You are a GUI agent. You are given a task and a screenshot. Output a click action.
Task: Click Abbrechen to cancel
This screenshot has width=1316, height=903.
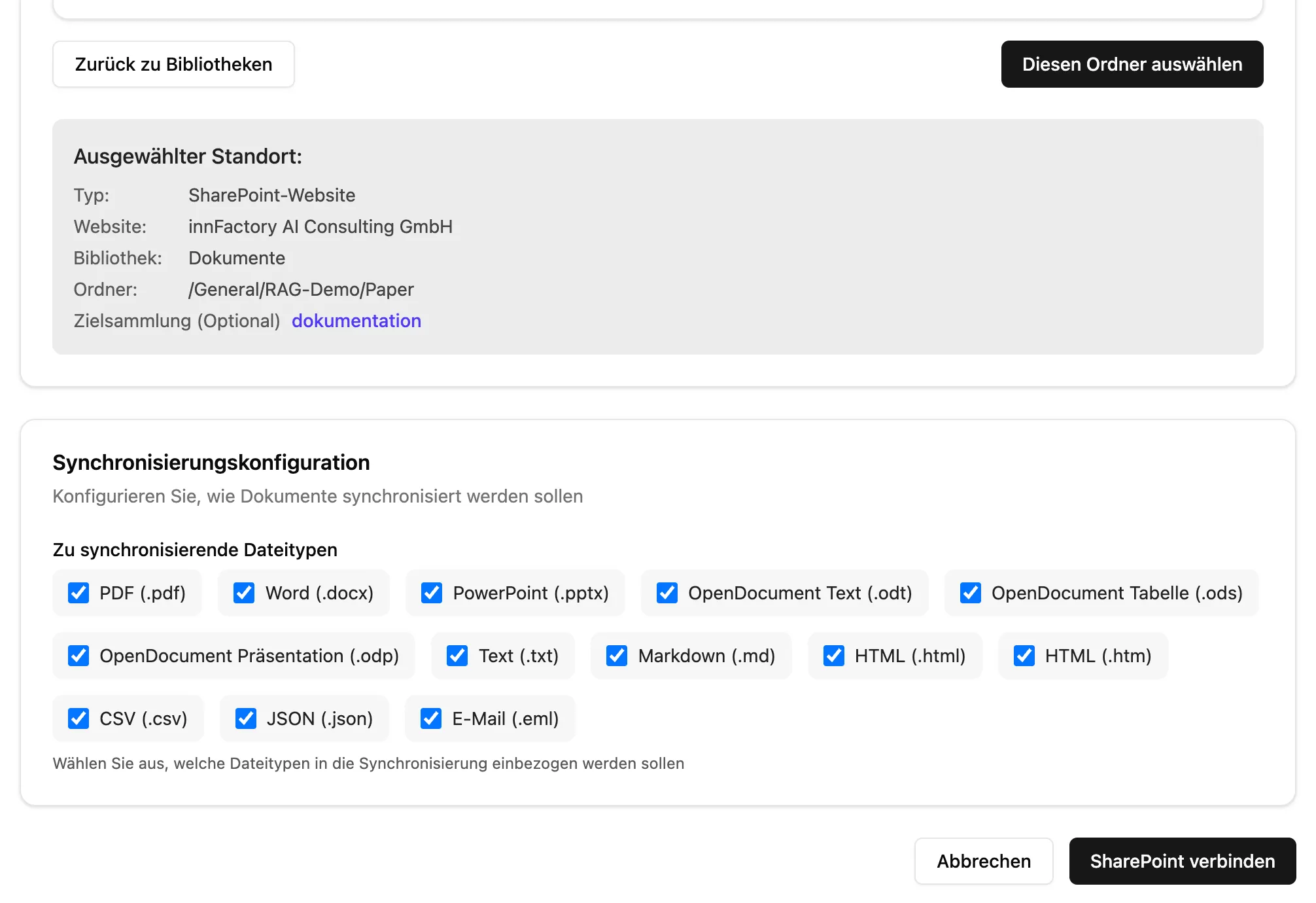[x=984, y=861]
